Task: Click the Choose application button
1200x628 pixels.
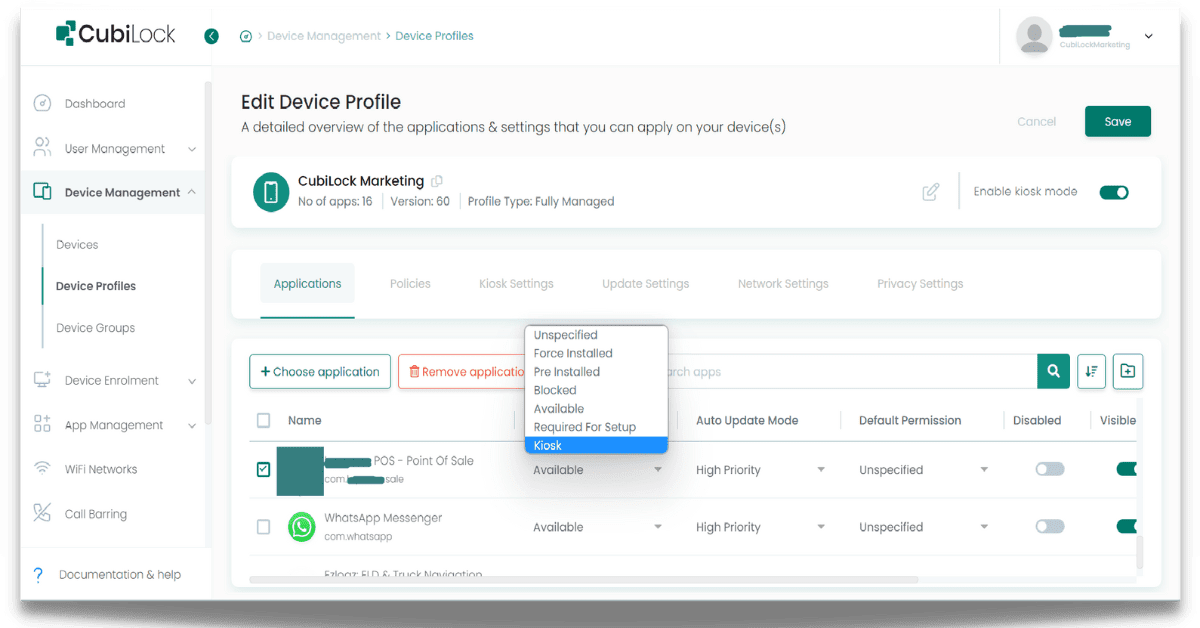Action: pos(320,371)
